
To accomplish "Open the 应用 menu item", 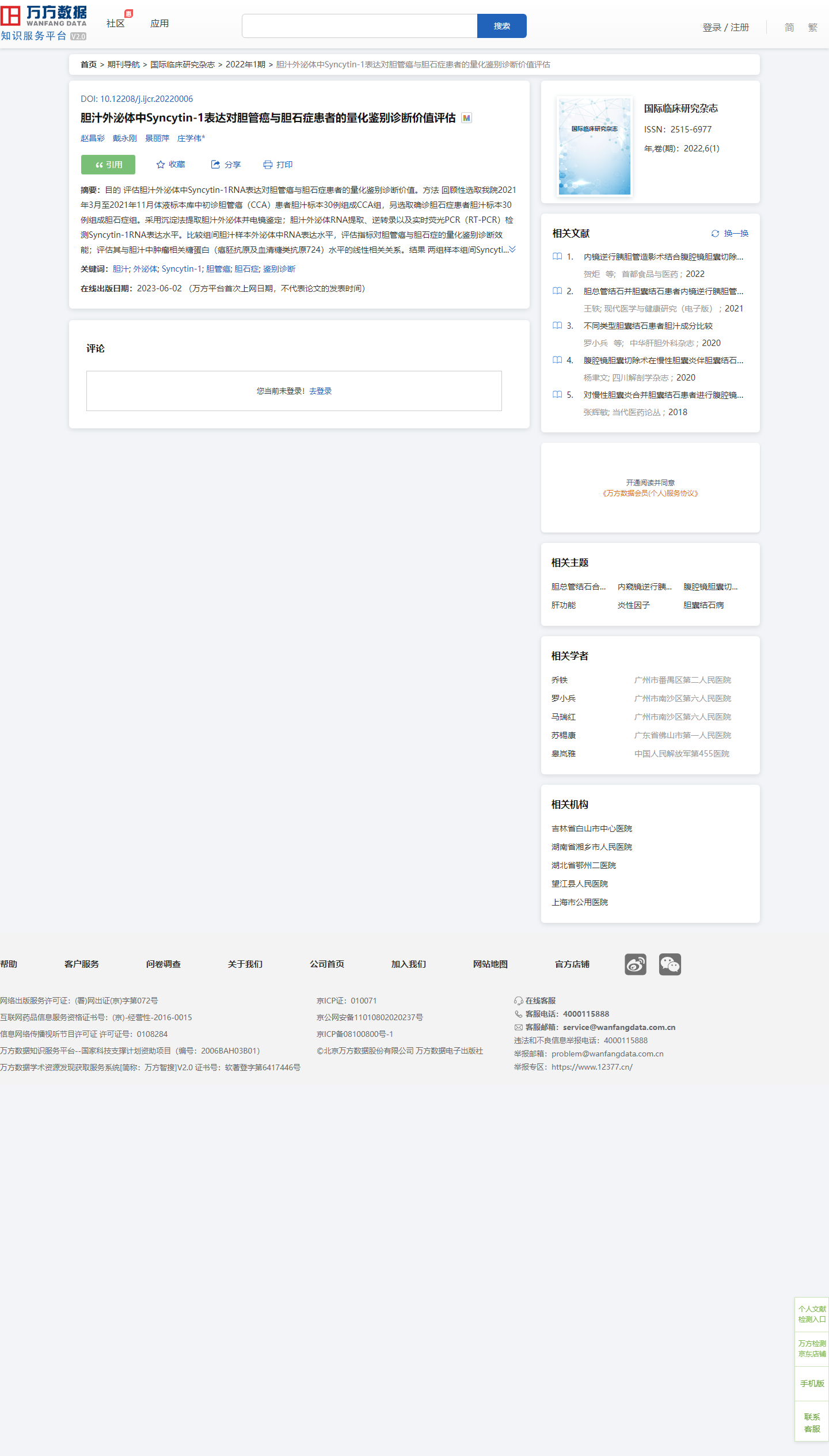I will coord(159,24).
